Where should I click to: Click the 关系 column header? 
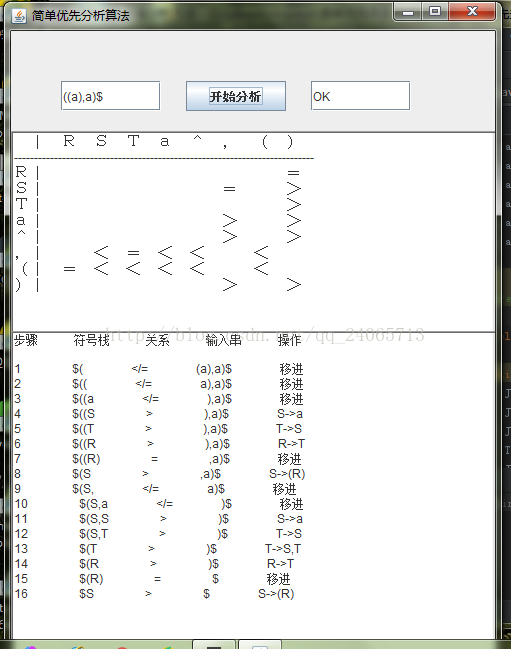[x=157, y=340]
